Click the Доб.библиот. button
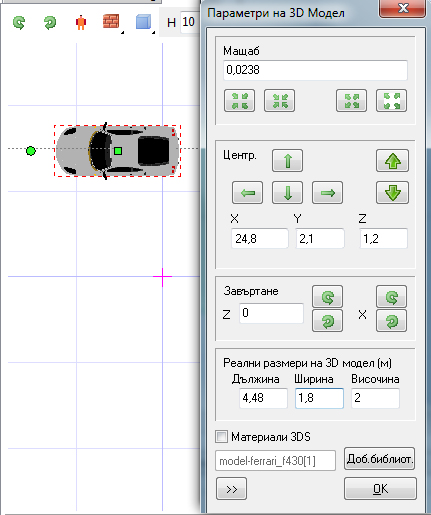This screenshot has height=515, width=431. coord(379,459)
